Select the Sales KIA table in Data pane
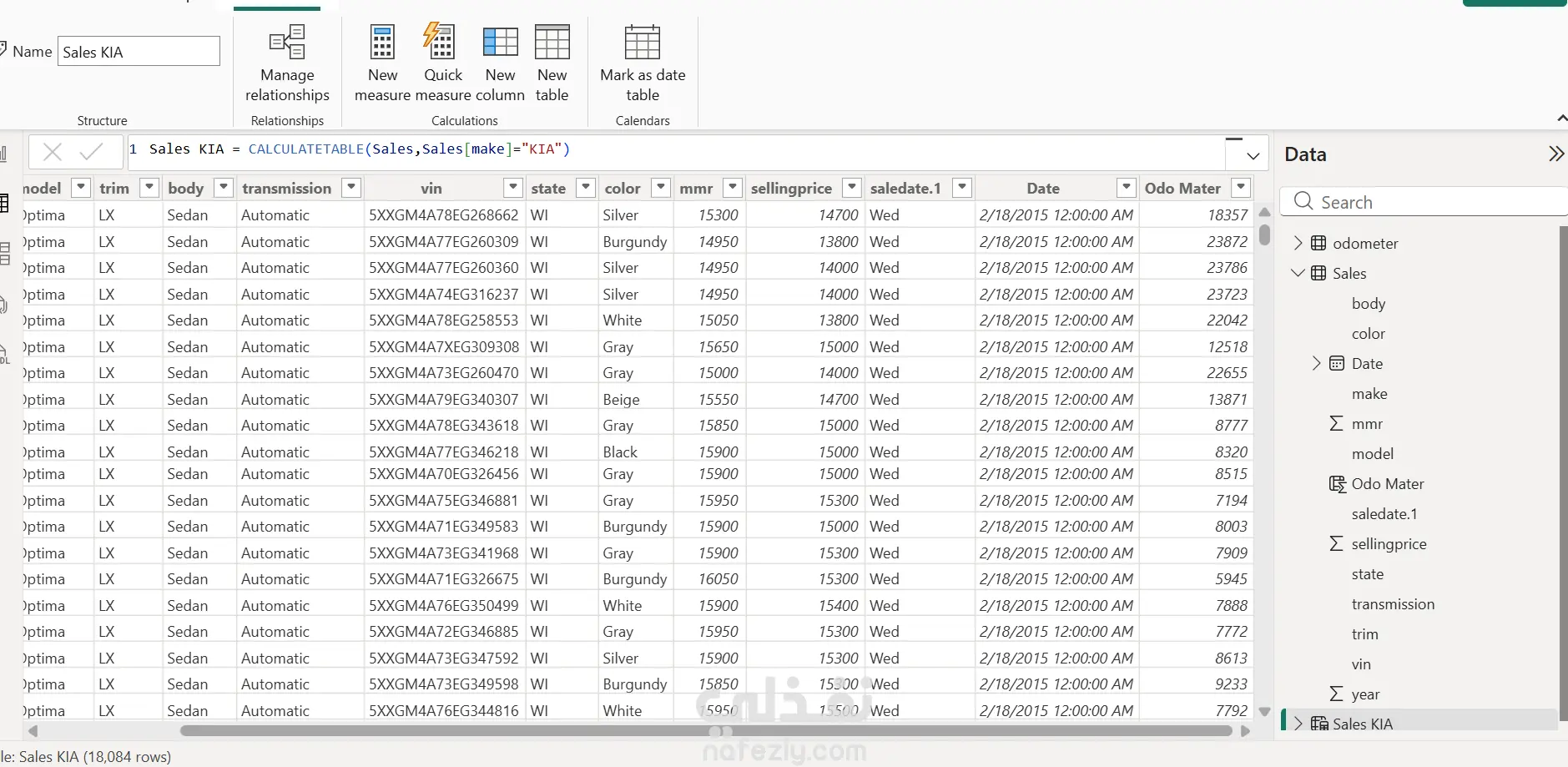The image size is (1568, 767). point(1363,724)
